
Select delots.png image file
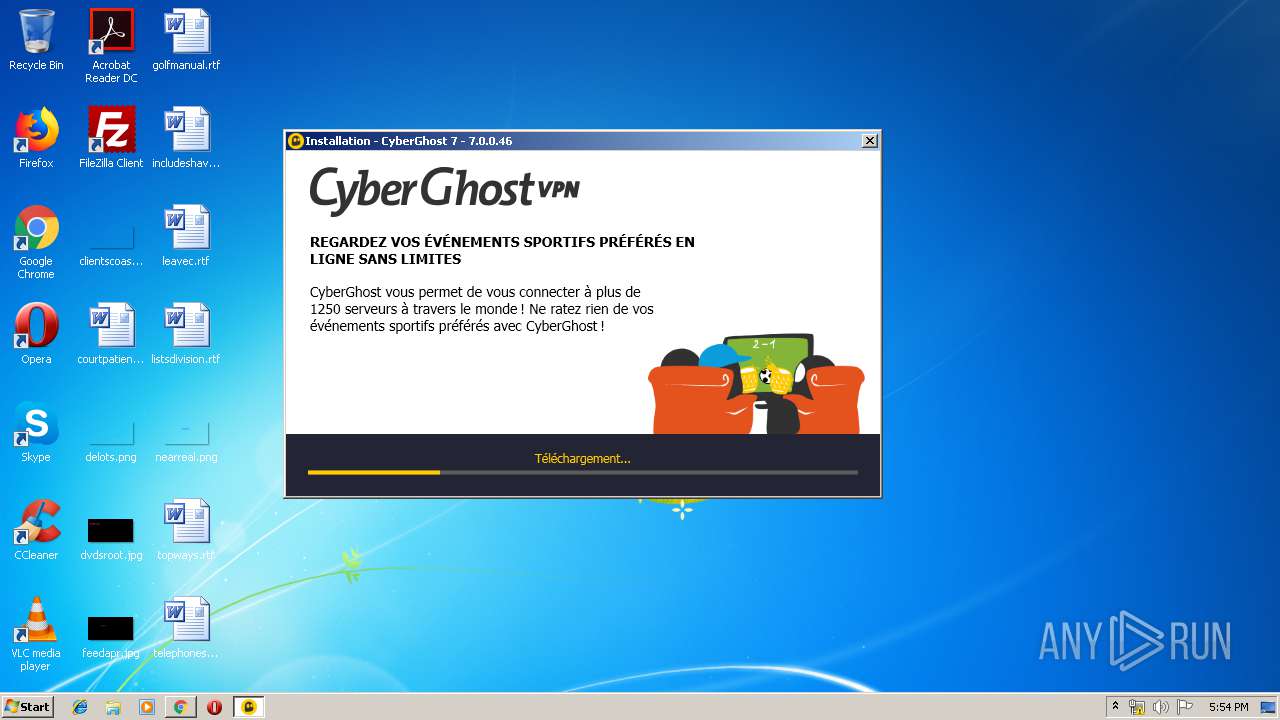[x=111, y=440]
